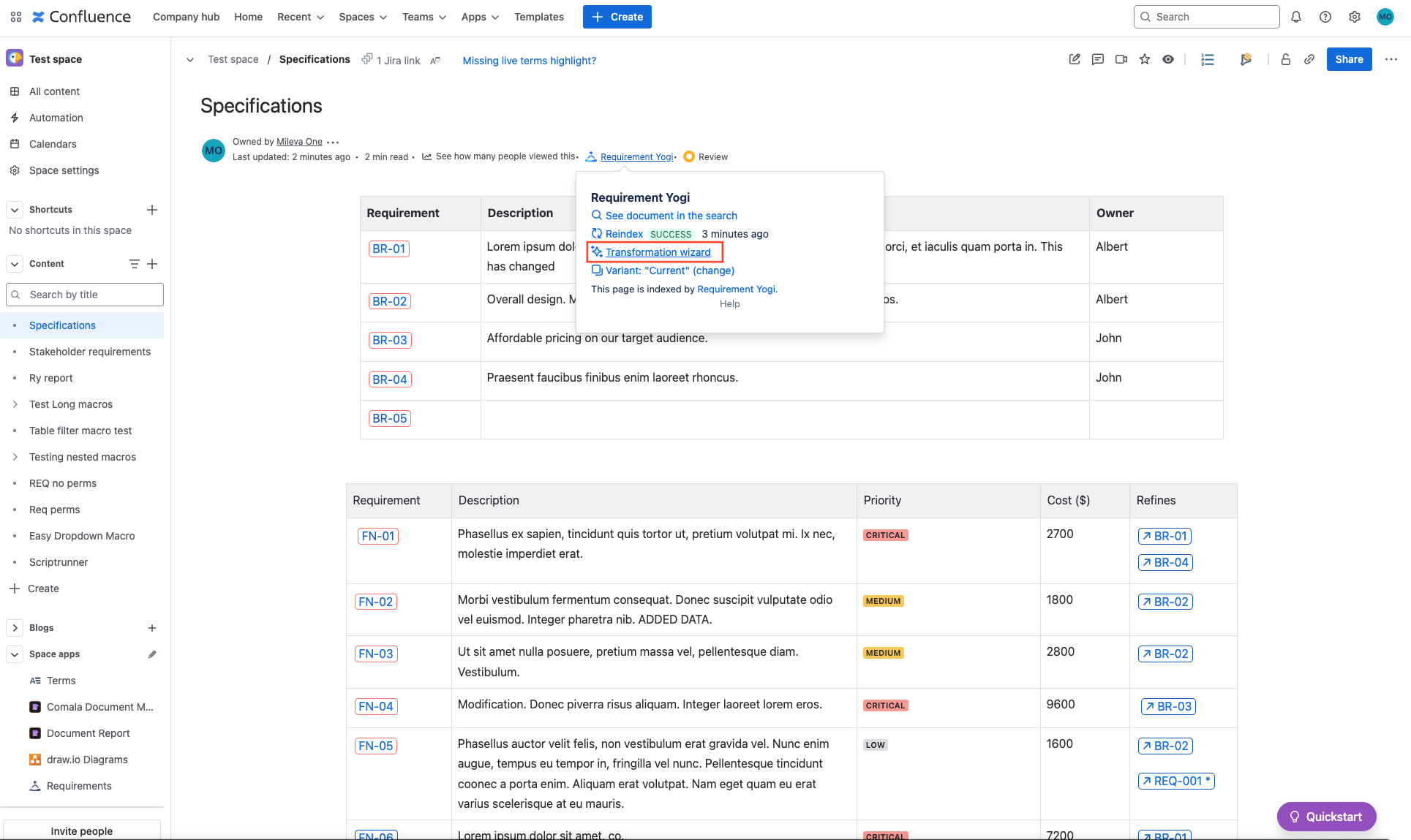Click the edit pencil beside Space apps
Image resolution: width=1411 pixels, height=840 pixels.
(x=152, y=654)
